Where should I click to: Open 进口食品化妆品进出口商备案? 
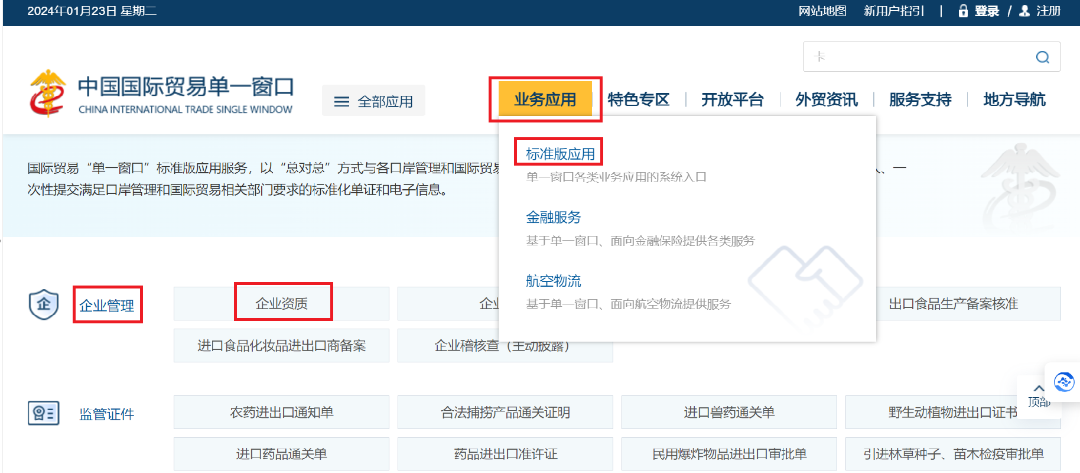point(282,346)
